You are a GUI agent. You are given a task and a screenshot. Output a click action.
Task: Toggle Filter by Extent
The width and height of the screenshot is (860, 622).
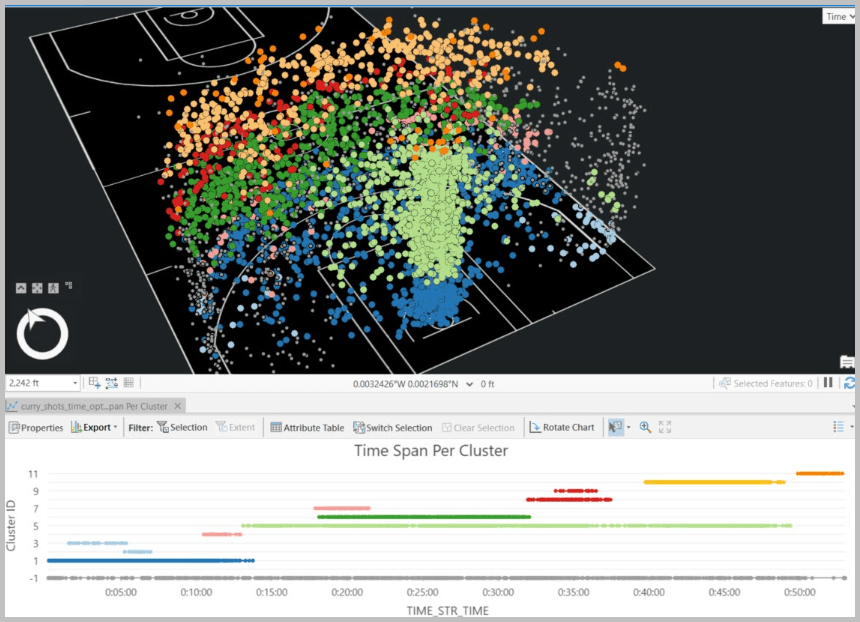(237, 427)
